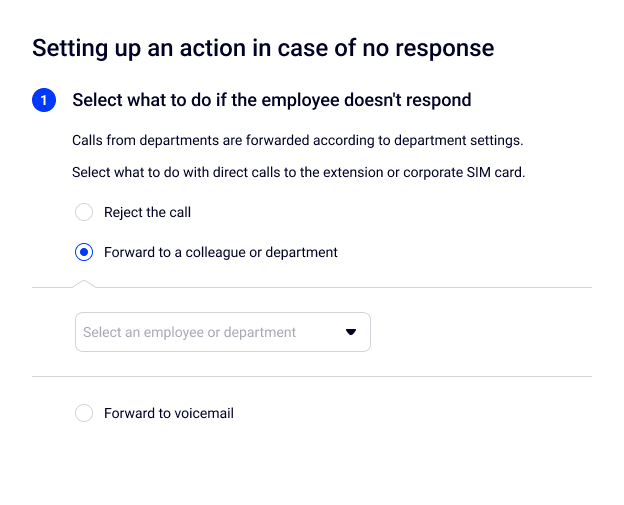Click the "Forward to a colleague or department" label
624x505 pixels.
tap(221, 252)
